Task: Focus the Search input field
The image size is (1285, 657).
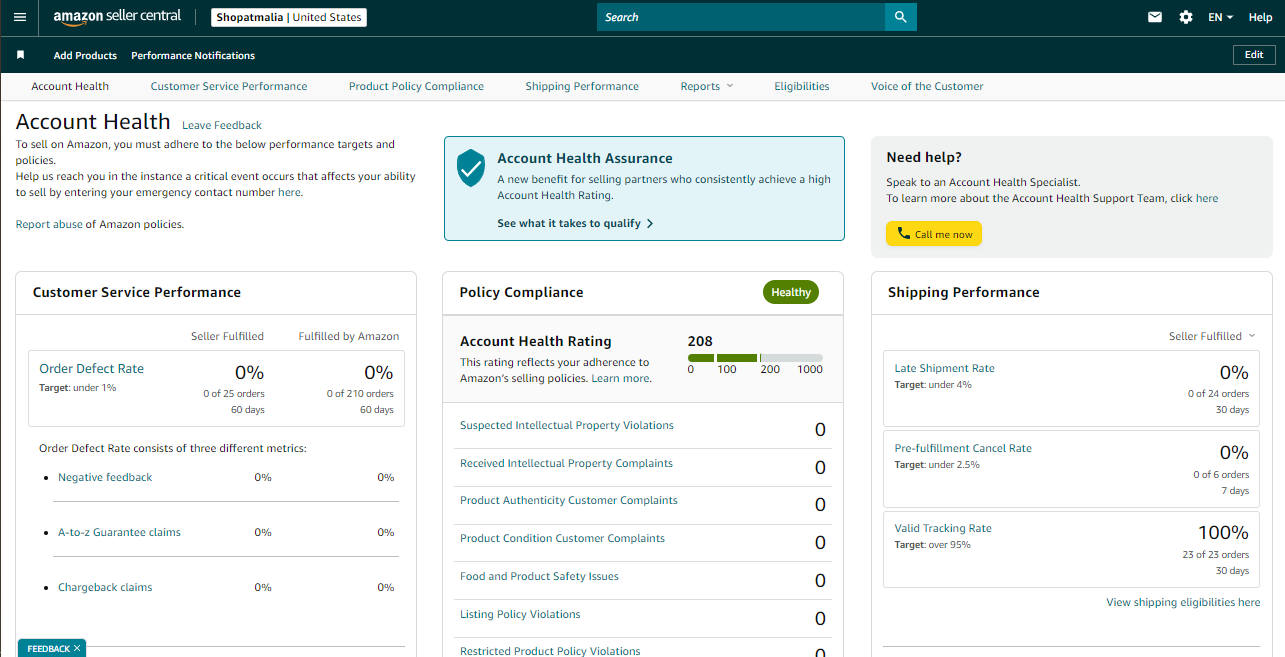Action: pyautogui.click(x=741, y=17)
